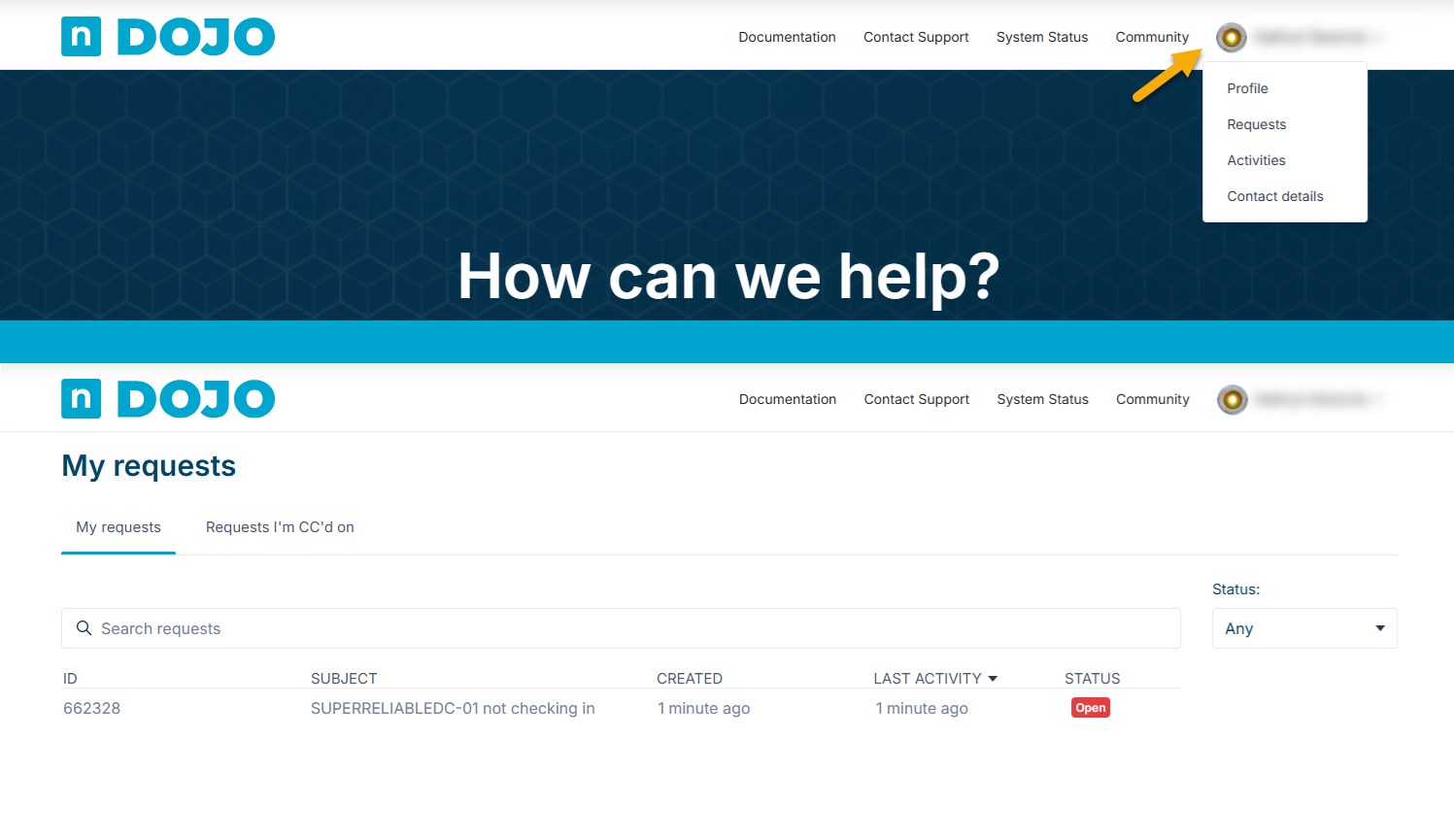Click the N-able Dojo logo in the top banner header
The width and height of the screenshot is (1454, 840).
(167, 37)
